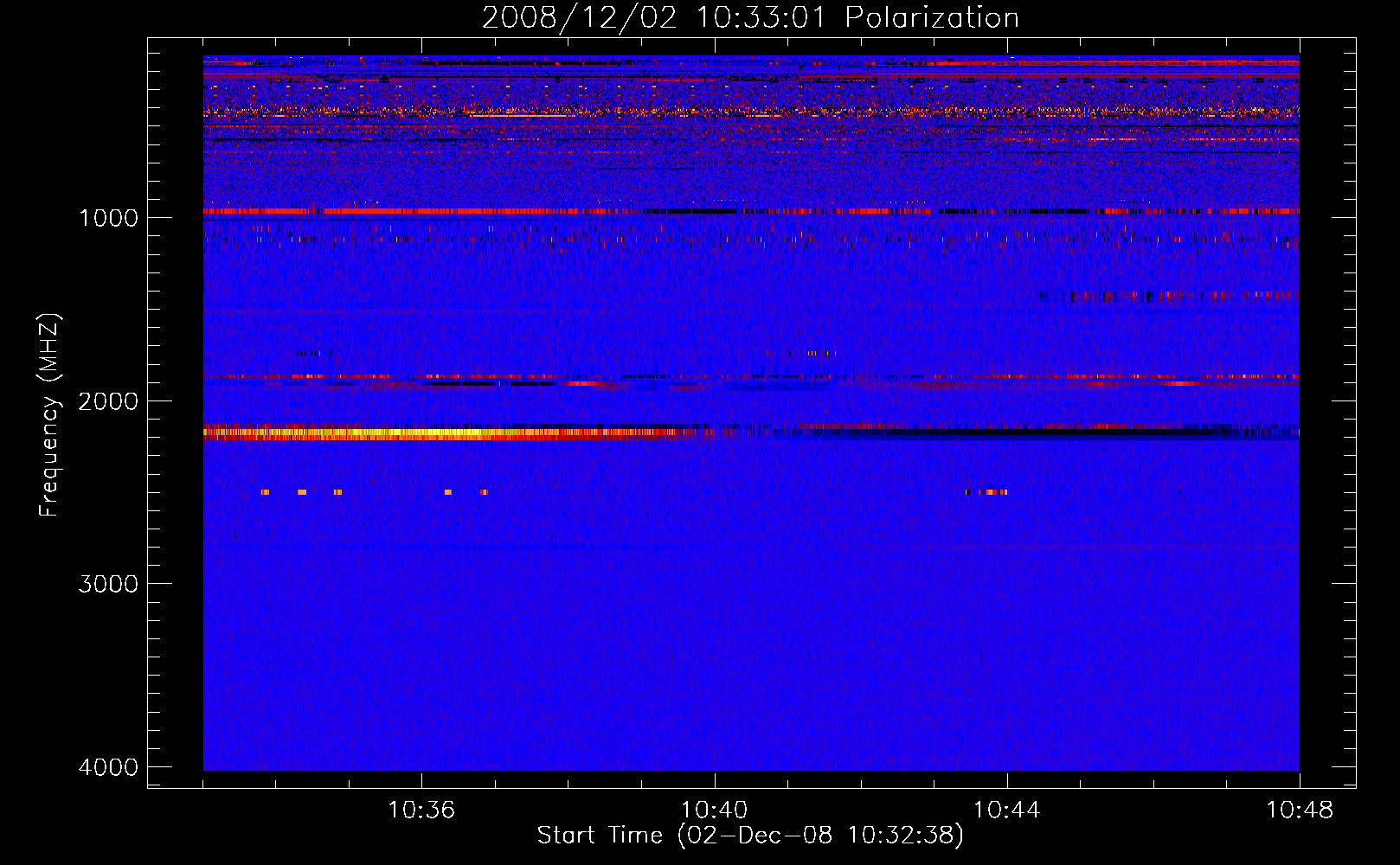Click the 'Frequency (MHZ)' axis label
This screenshot has height=865, width=1400.
click(49, 415)
